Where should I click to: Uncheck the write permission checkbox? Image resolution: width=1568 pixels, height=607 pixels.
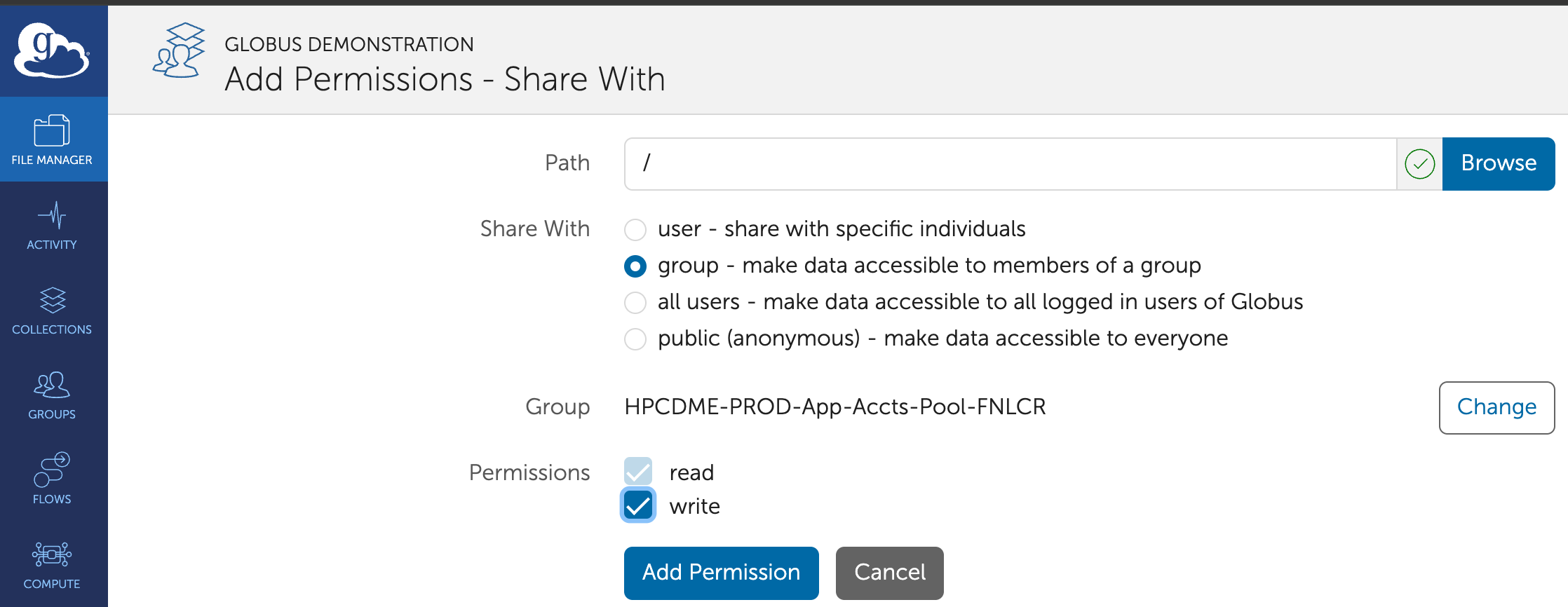(x=638, y=505)
